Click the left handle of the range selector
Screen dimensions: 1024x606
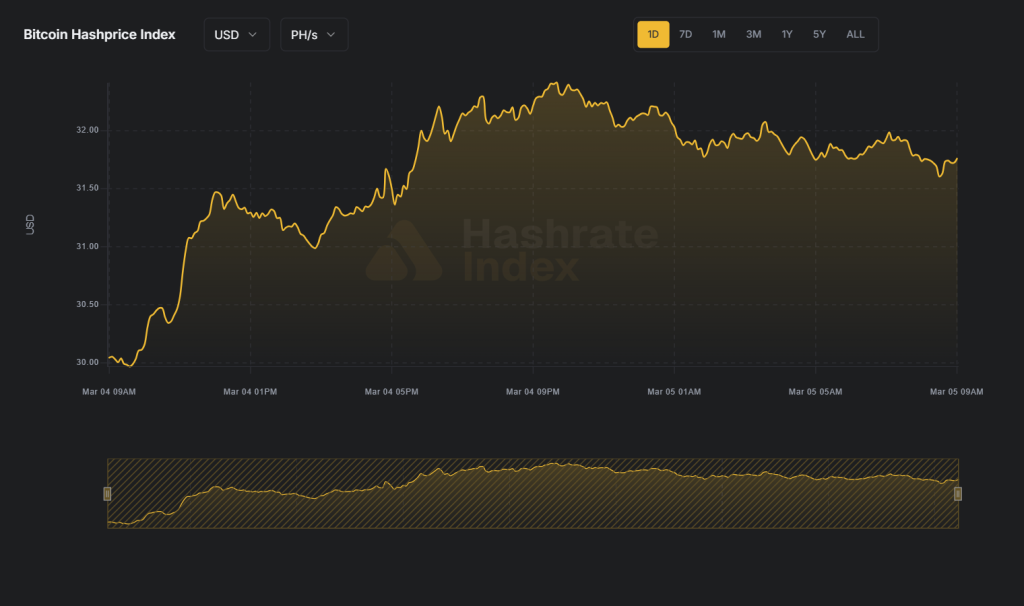(x=106, y=492)
